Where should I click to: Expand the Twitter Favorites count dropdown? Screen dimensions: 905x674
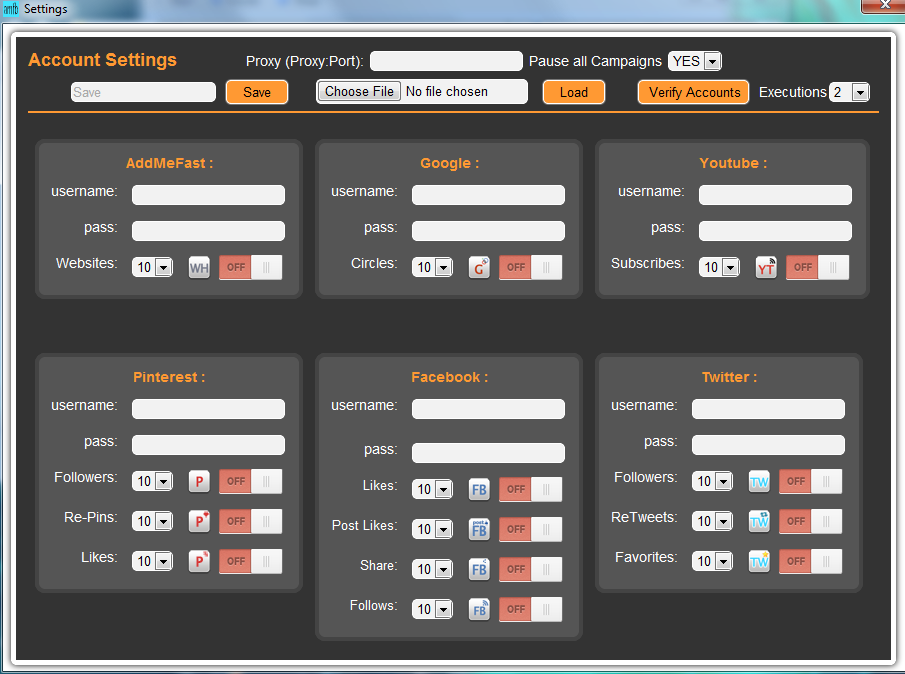712,561
